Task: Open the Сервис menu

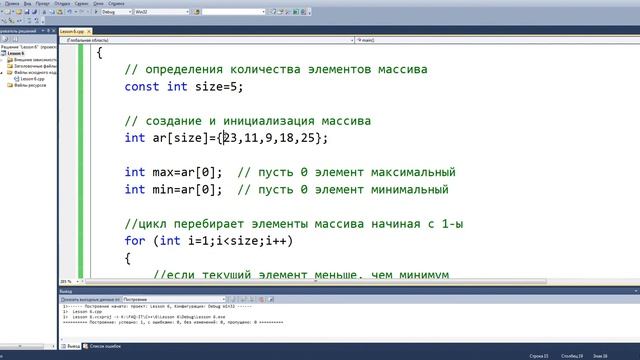Action: click(x=81, y=4)
